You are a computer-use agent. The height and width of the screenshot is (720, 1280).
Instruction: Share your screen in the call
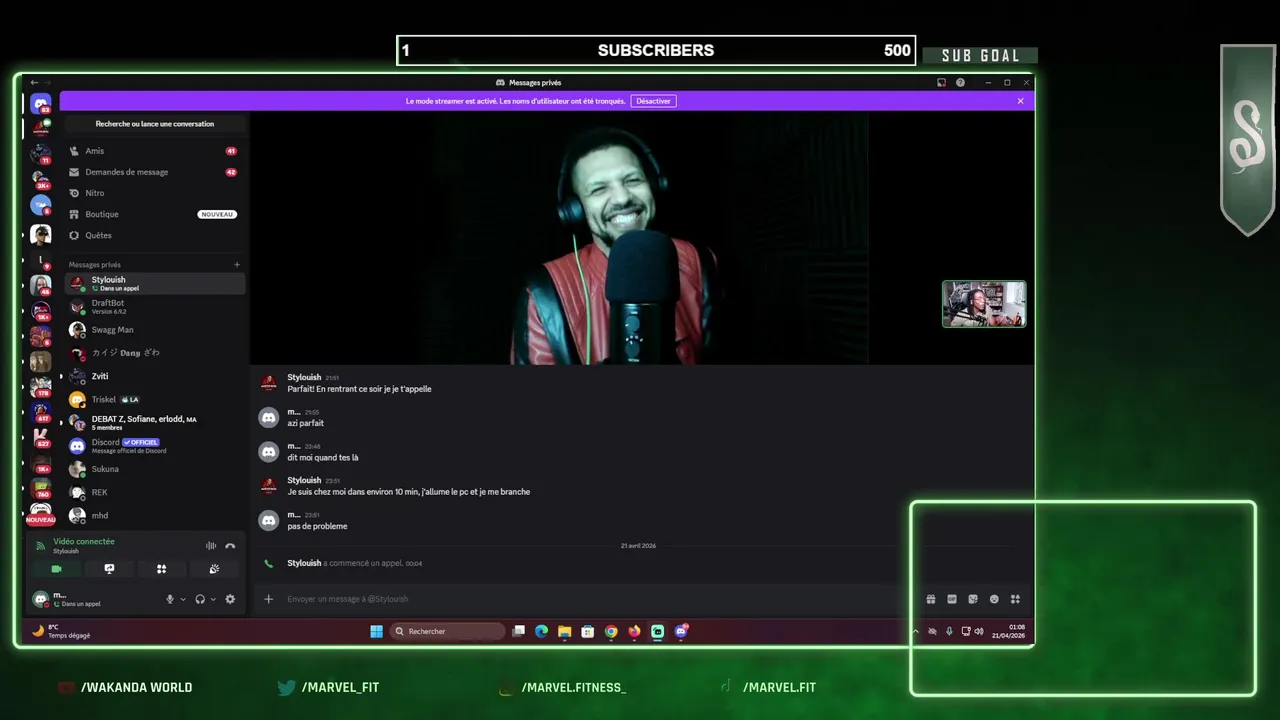coord(109,569)
